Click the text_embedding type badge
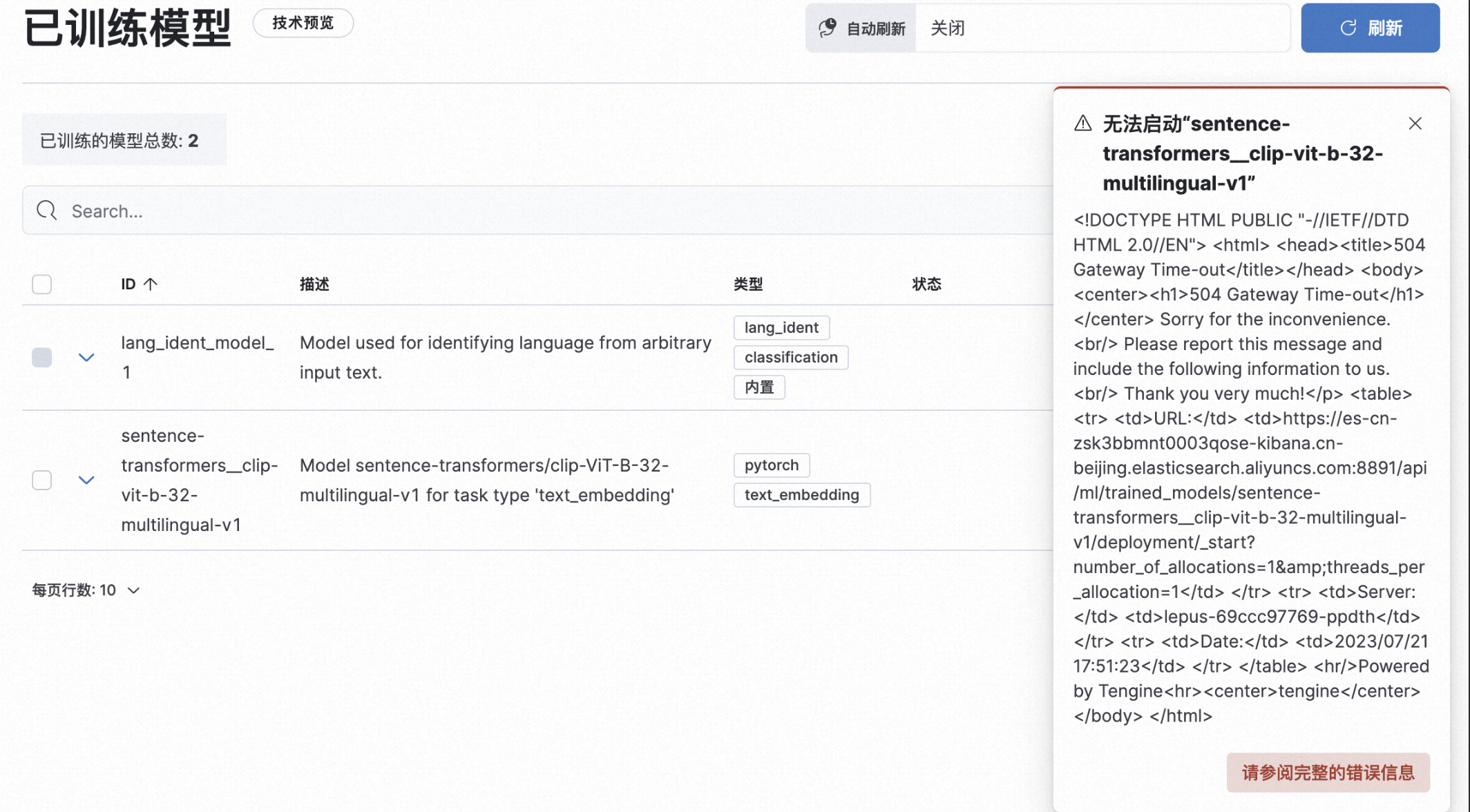Viewport: 1470px width, 812px height. [x=802, y=495]
